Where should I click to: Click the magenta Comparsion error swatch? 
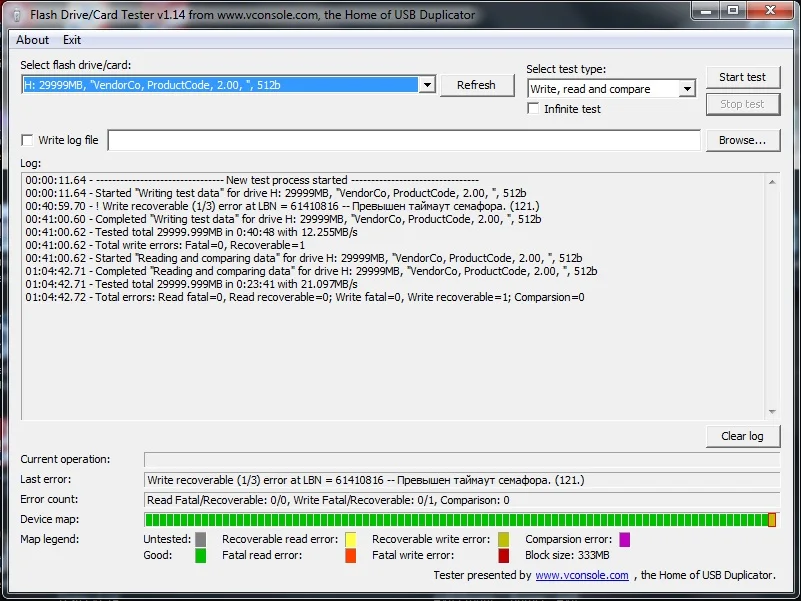[x=624, y=539]
